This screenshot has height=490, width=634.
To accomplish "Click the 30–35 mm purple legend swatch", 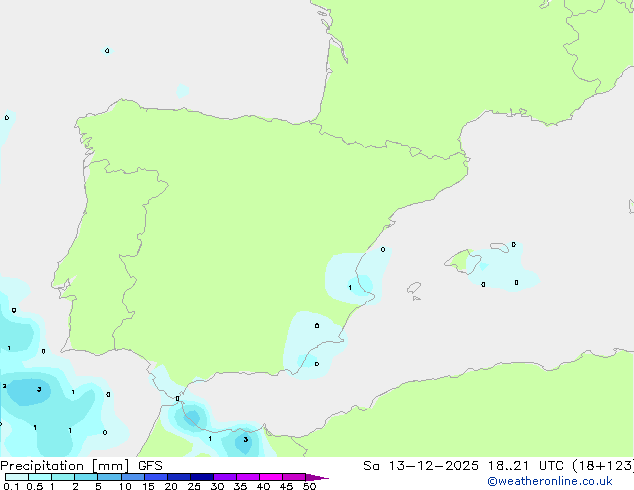I will coord(225,477).
